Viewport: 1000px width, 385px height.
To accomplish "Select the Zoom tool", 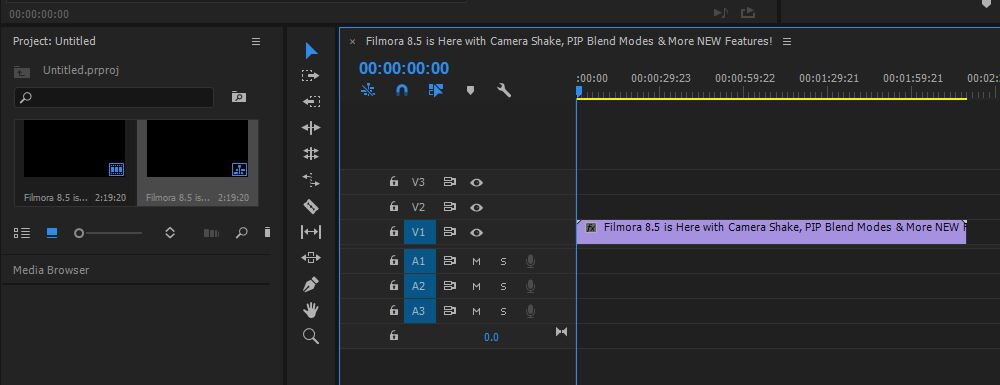I will 311,336.
